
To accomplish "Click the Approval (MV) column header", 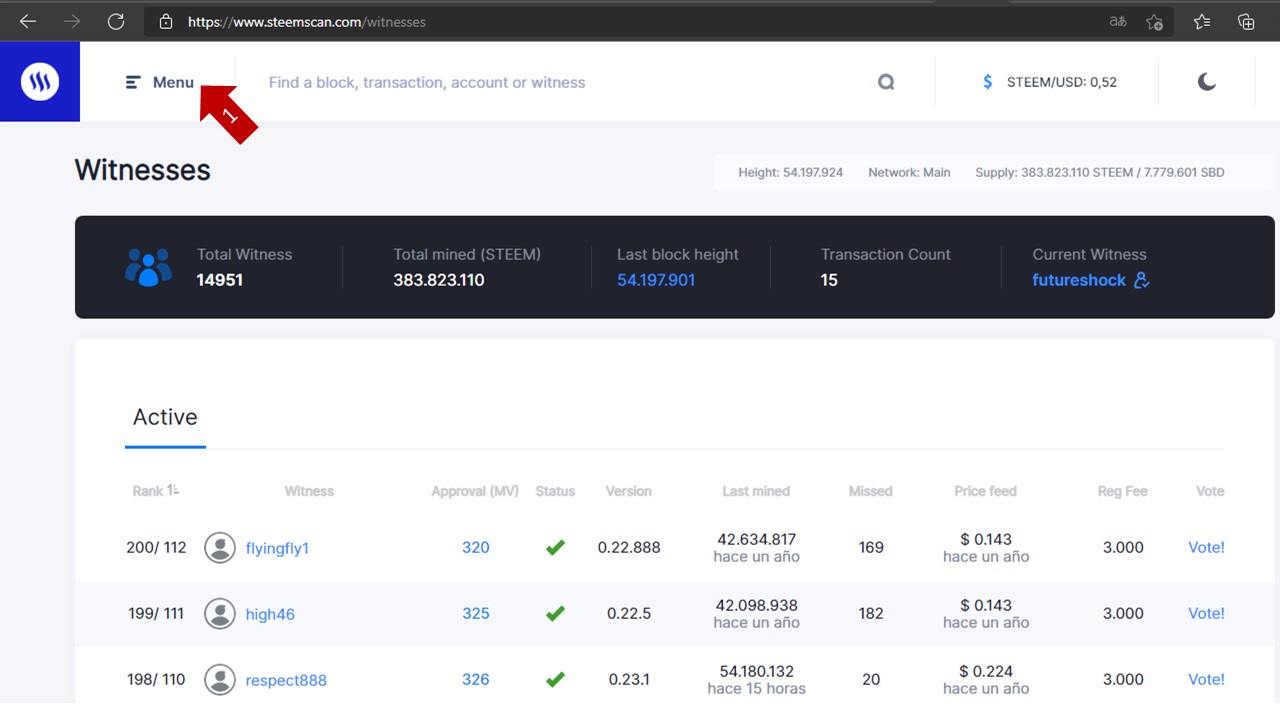I will point(475,491).
